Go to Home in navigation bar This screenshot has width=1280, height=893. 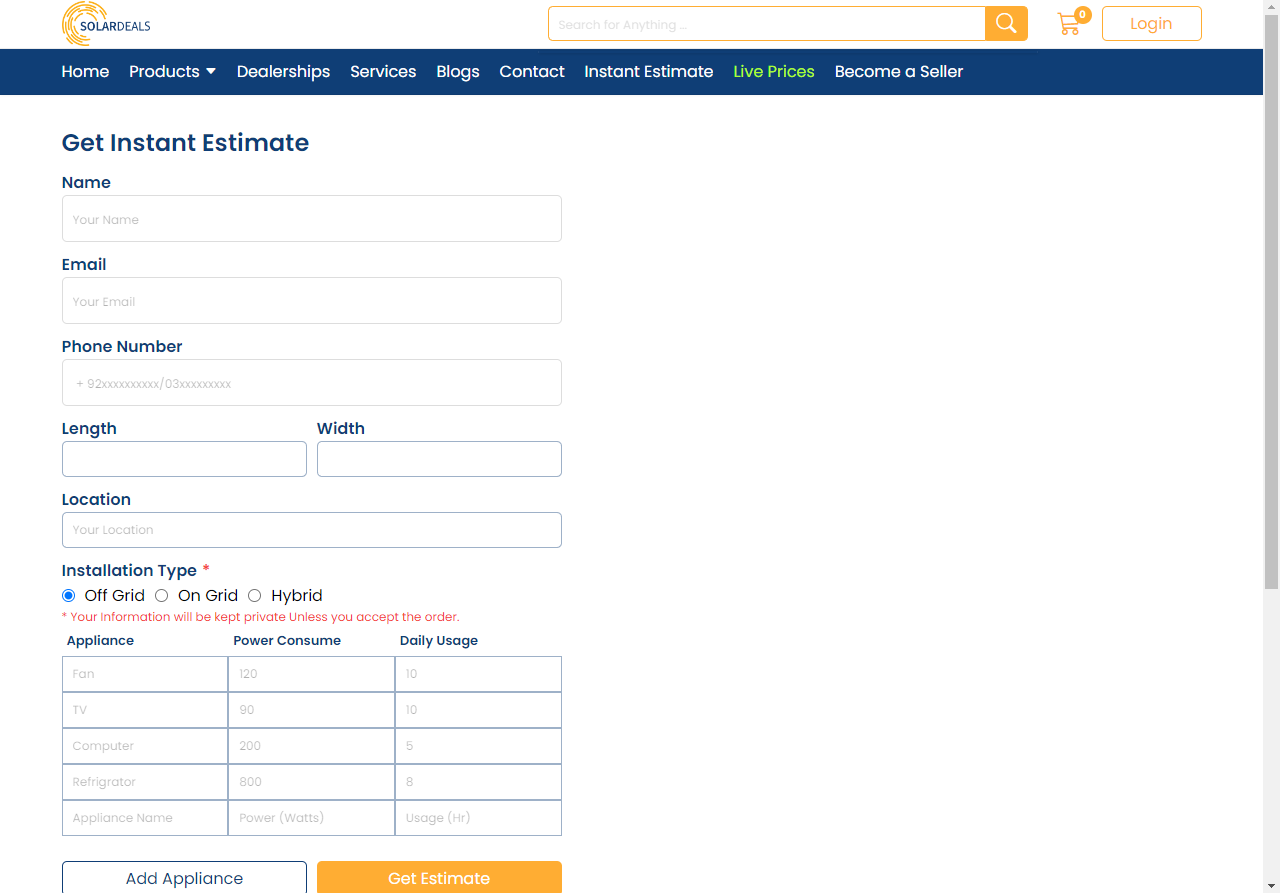(85, 72)
